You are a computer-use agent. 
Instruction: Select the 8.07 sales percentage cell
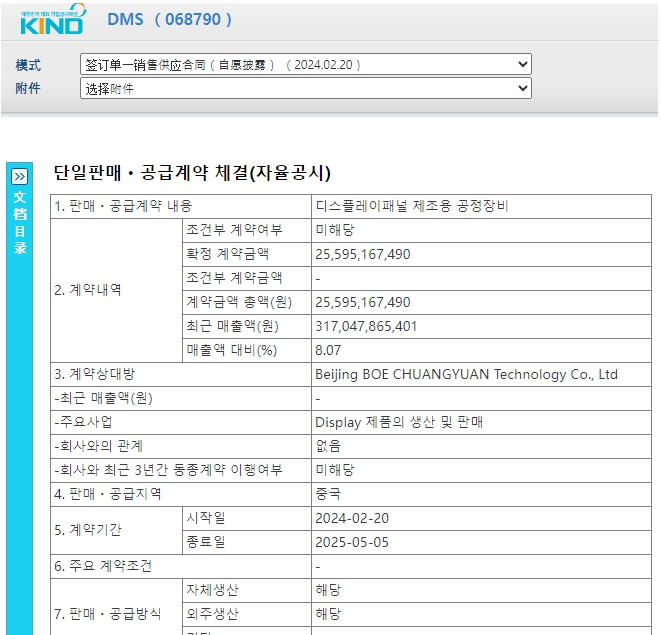click(x=328, y=350)
